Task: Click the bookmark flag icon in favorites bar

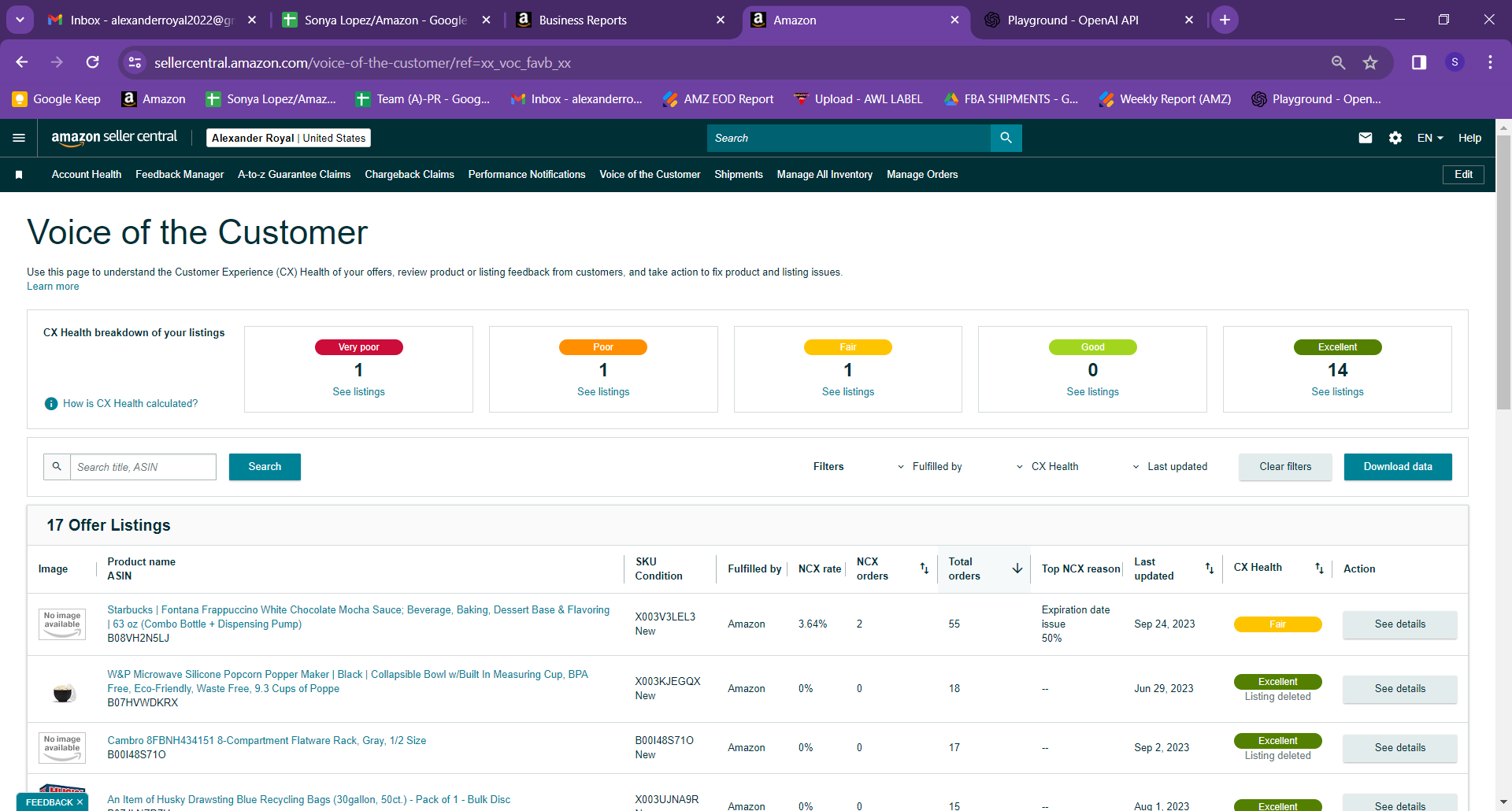Action: (19, 175)
